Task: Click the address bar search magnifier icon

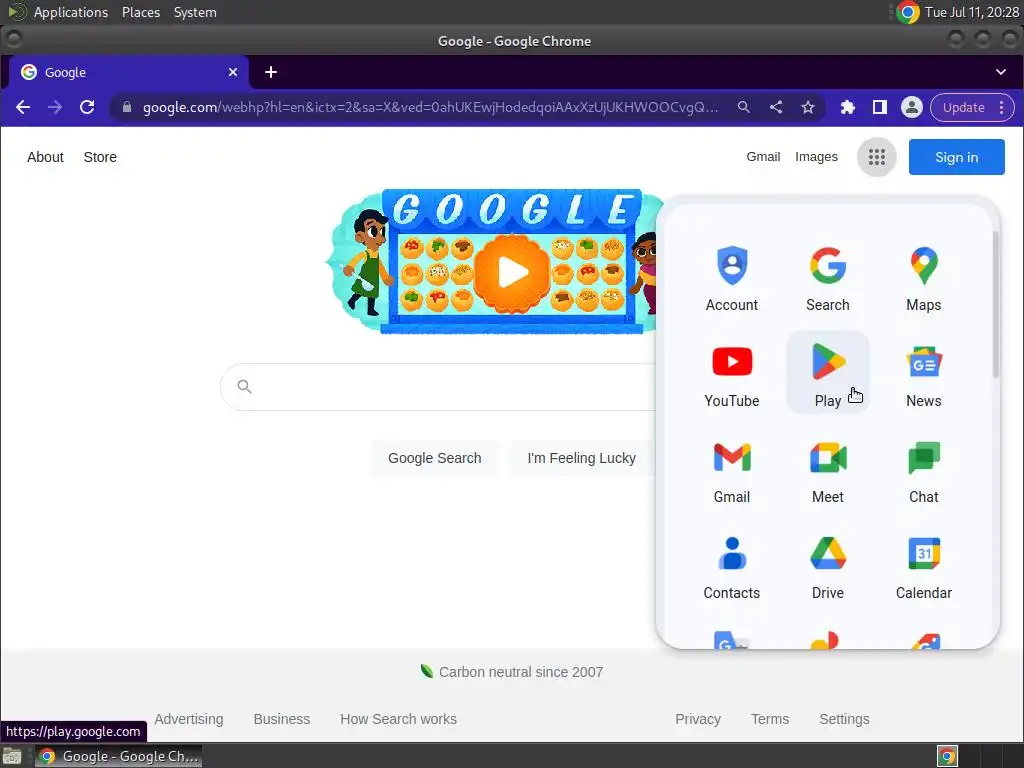Action: (x=744, y=107)
